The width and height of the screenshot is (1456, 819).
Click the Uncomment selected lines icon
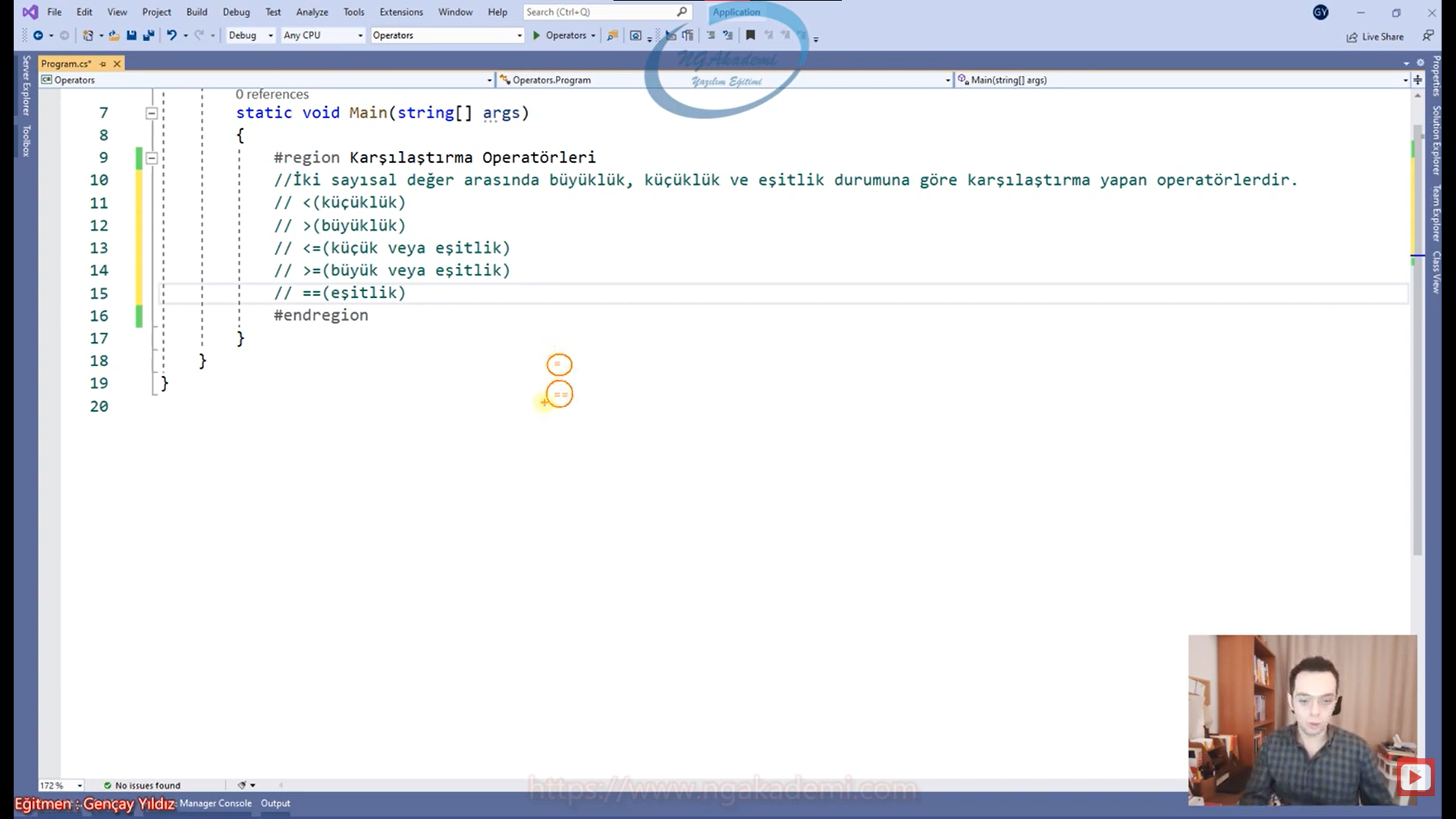click(728, 36)
